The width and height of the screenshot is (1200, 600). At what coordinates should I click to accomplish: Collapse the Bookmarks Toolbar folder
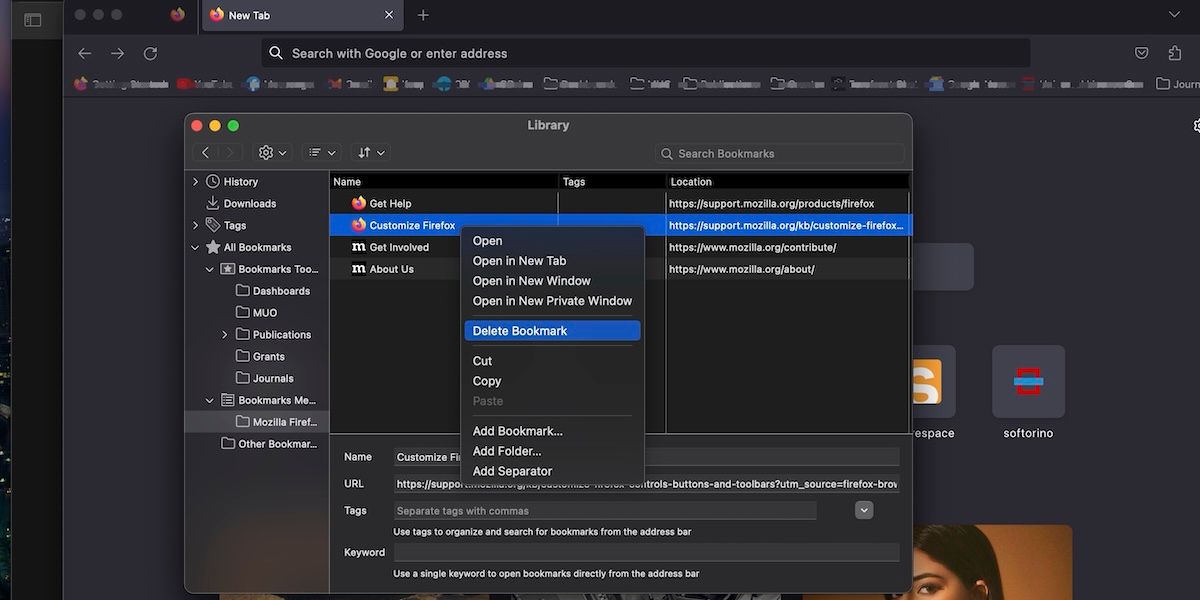[x=210, y=268]
